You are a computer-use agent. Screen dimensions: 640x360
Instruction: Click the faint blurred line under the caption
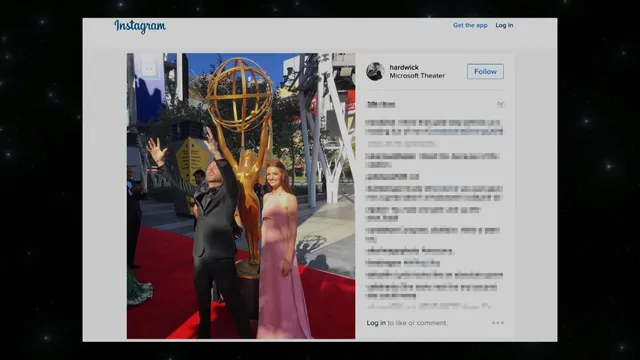(x=402, y=144)
